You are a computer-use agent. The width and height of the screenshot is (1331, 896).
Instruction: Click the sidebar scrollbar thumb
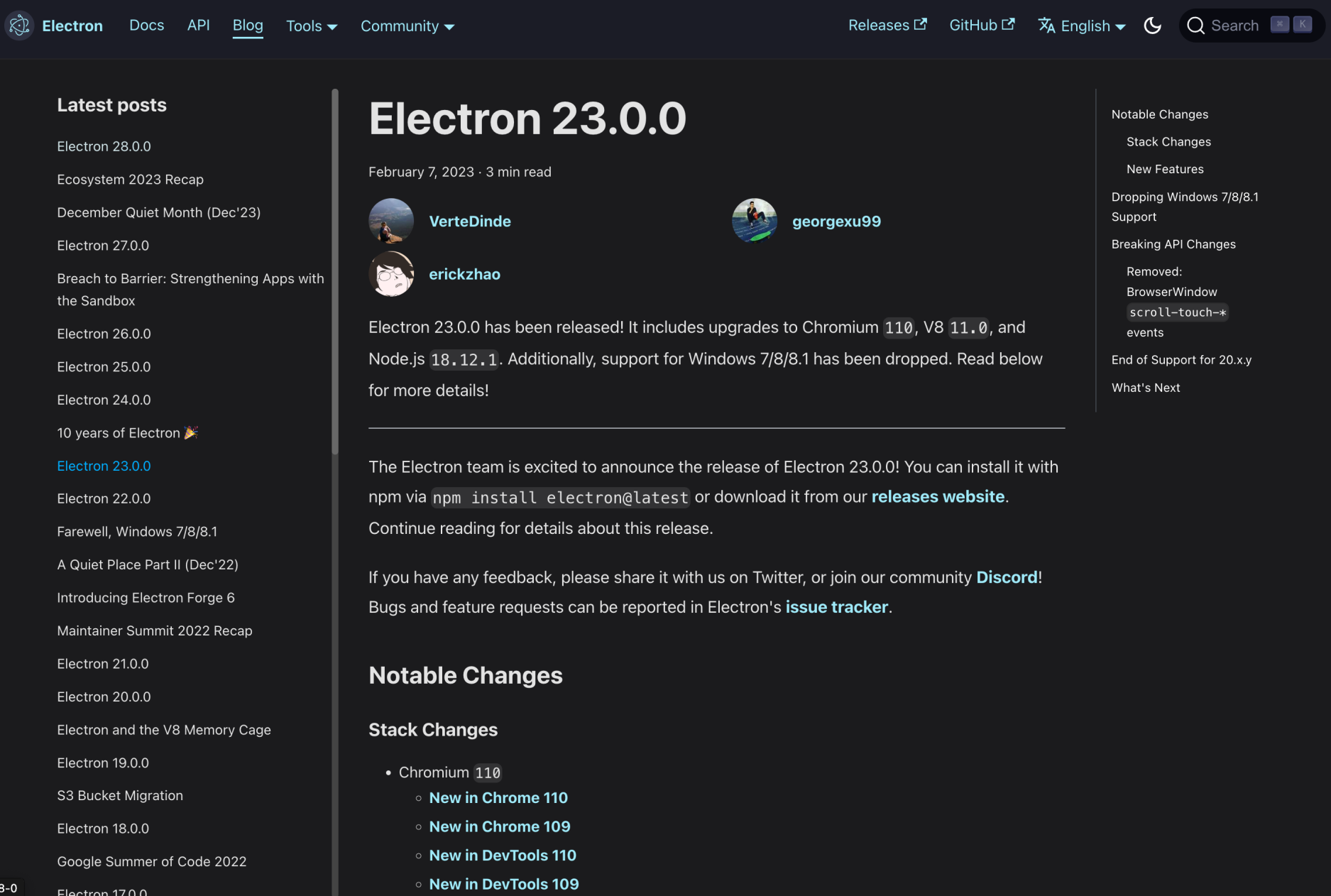[334, 270]
